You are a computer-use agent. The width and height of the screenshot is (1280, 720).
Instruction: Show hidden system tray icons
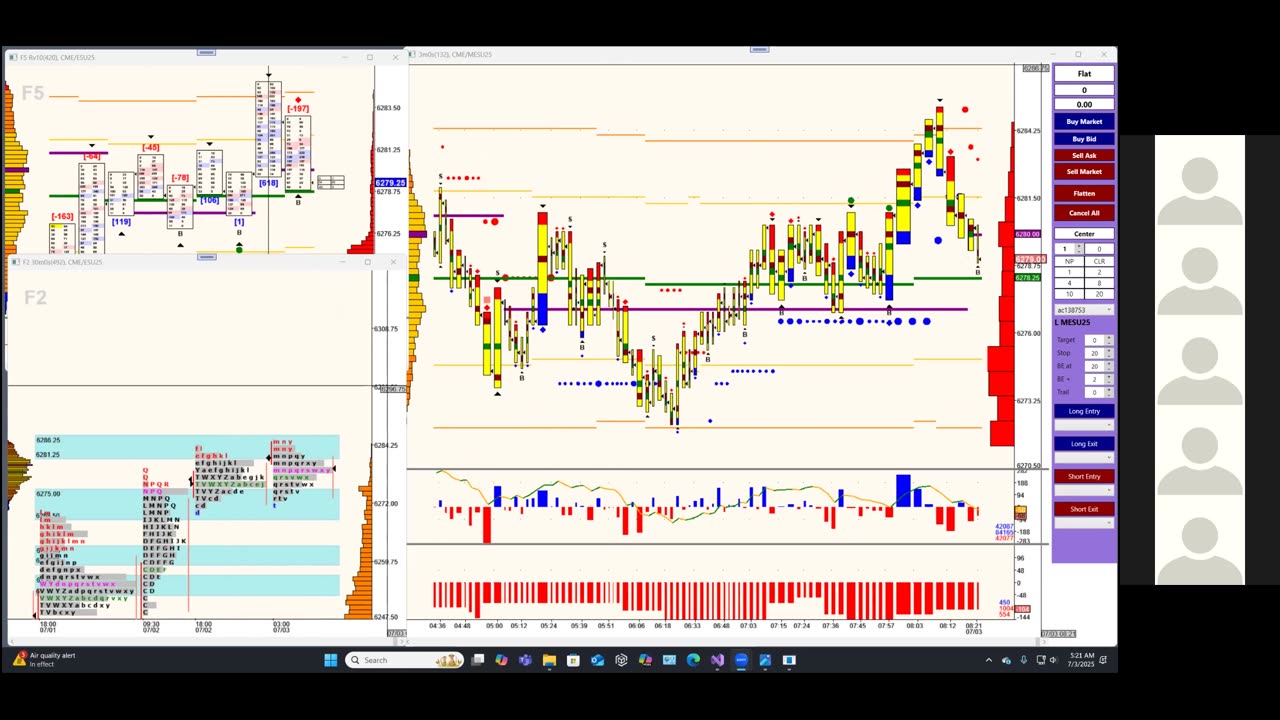click(x=989, y=660)
